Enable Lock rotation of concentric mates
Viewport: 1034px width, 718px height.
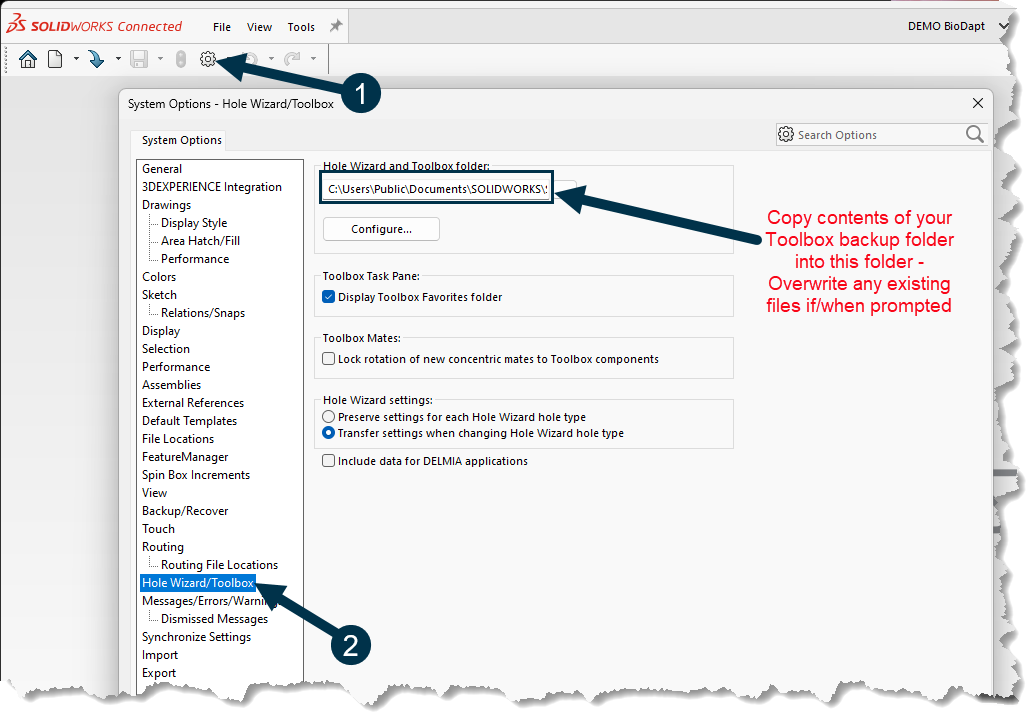pyautogui.click(x=328, y=359)
